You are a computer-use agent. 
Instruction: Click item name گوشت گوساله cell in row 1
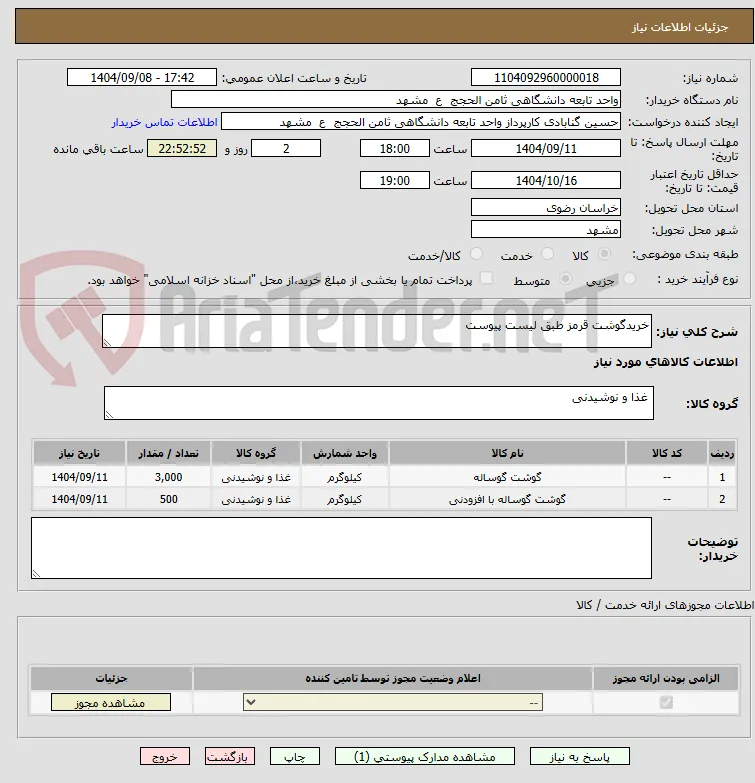pyautogui.click(x=507, y=477)
